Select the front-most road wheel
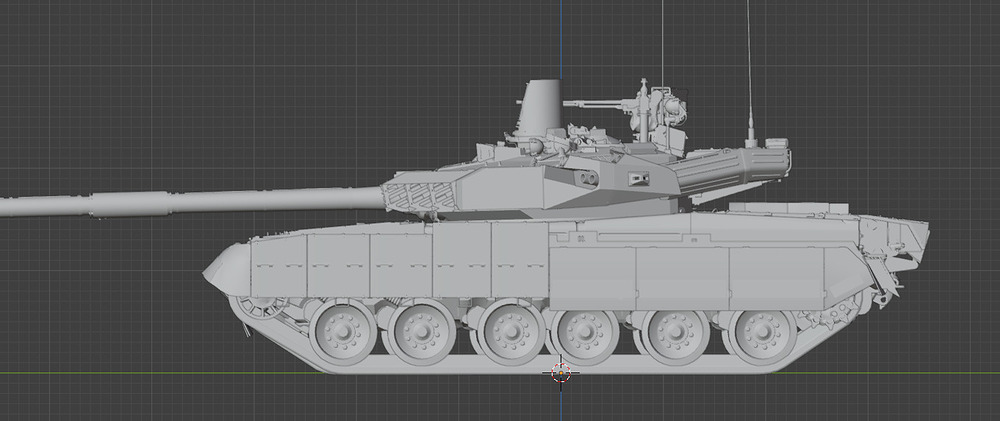 click(343, 332)
